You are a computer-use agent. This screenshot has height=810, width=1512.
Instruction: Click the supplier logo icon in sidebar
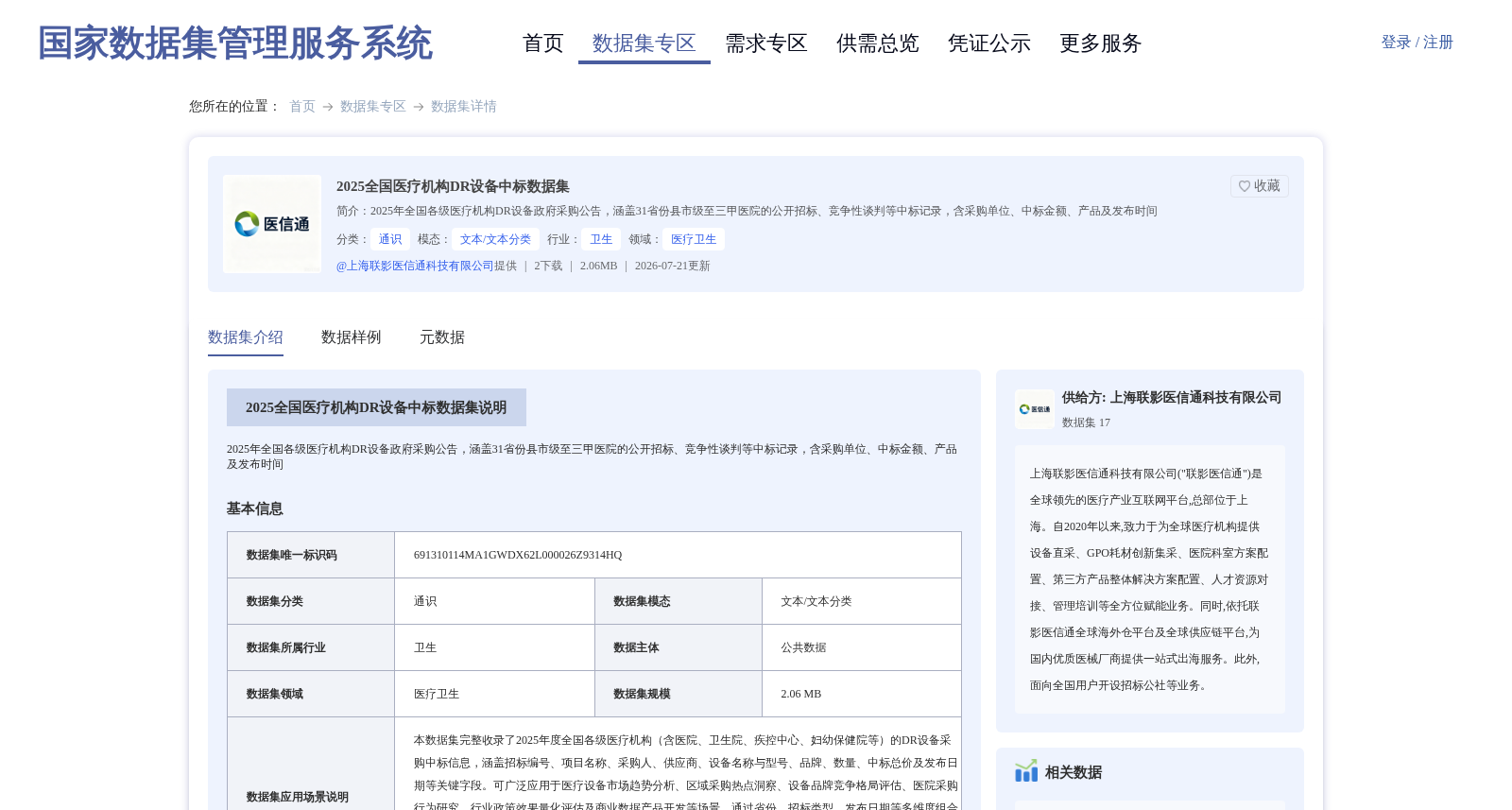pyautogui.click(x=1035, y=409)
